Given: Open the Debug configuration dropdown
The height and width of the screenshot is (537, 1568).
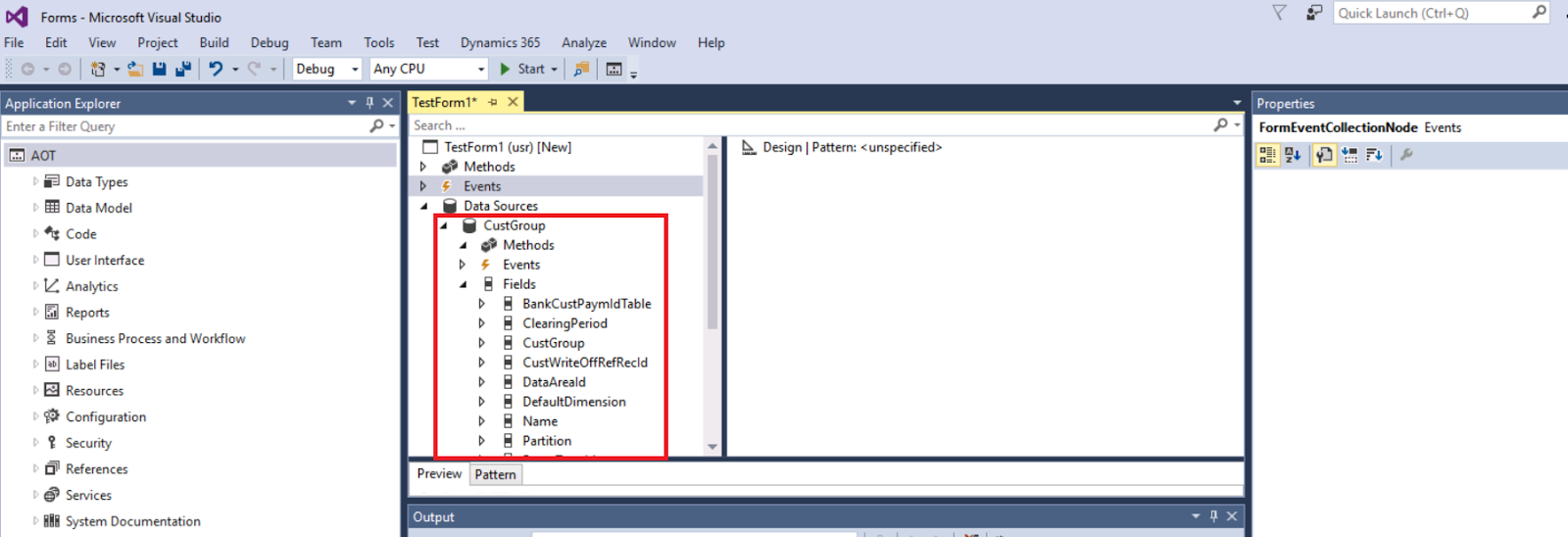Looking at the screenshot, I should click(327, 69).
